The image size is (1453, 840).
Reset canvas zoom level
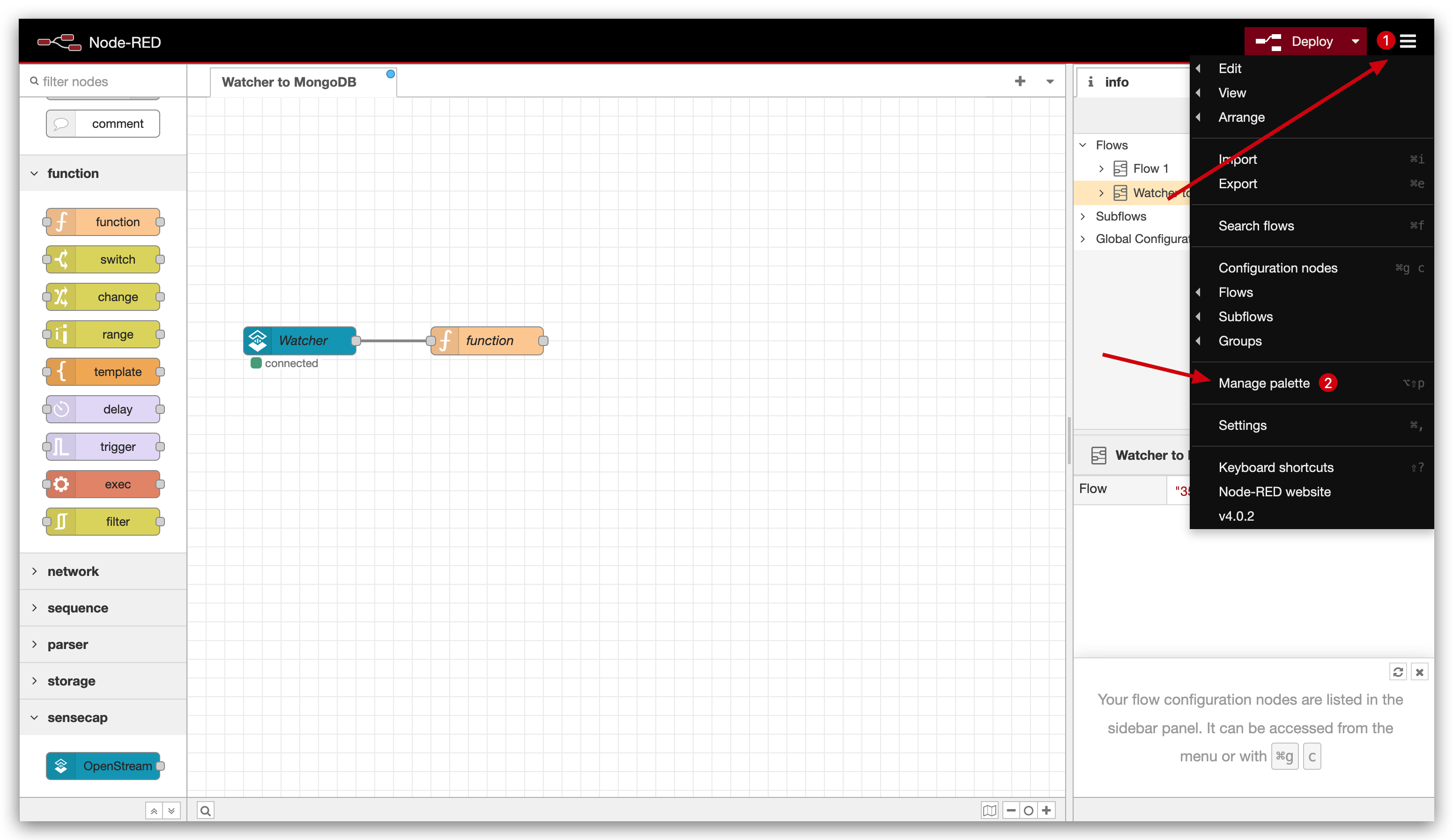[1029, 811]
